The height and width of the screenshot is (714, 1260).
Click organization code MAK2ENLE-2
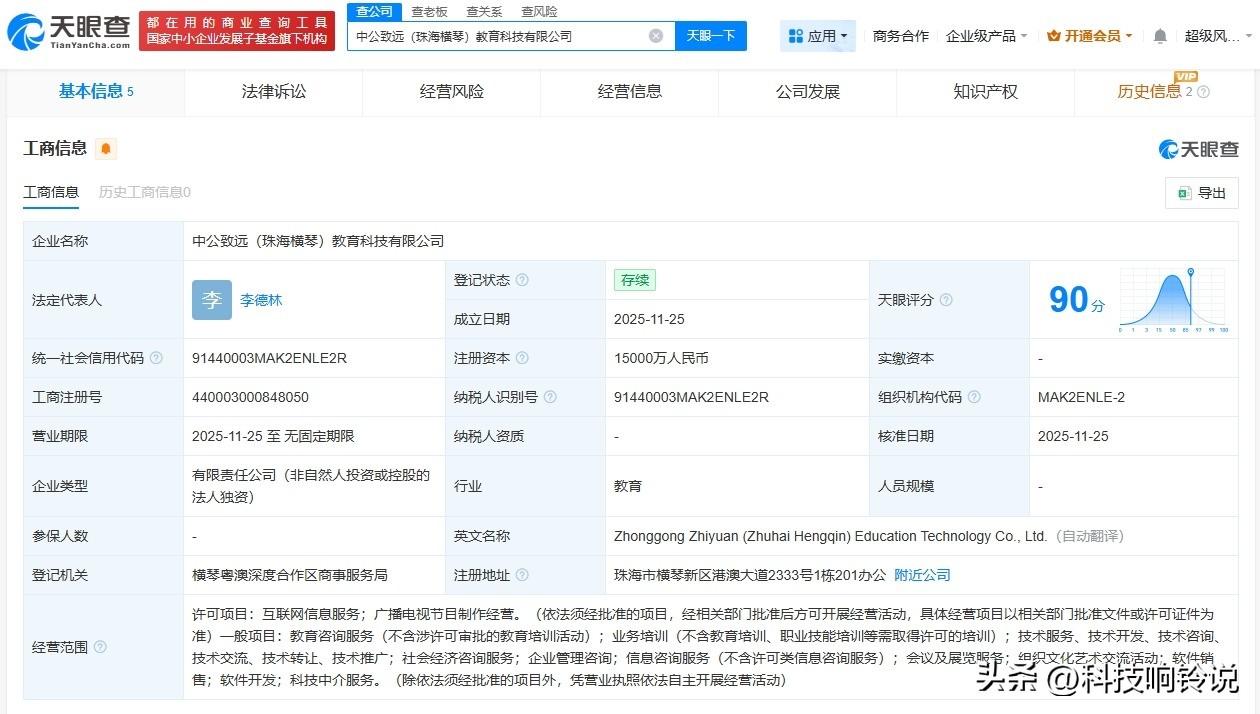[1081, 397]
